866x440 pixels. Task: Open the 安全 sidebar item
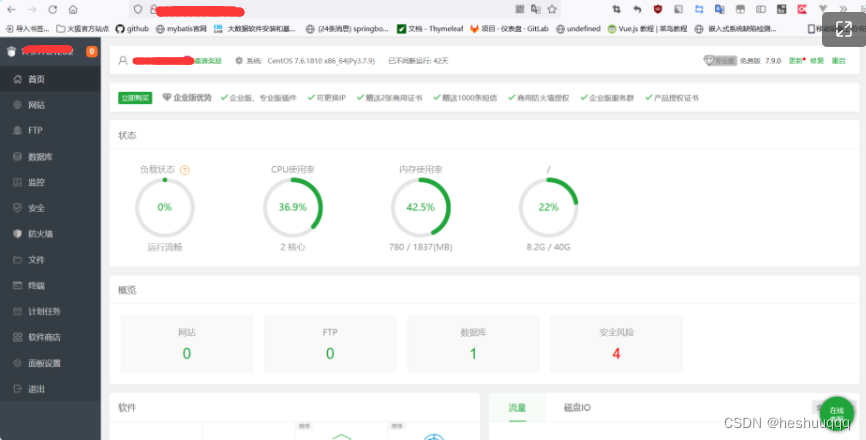(50, 208)
